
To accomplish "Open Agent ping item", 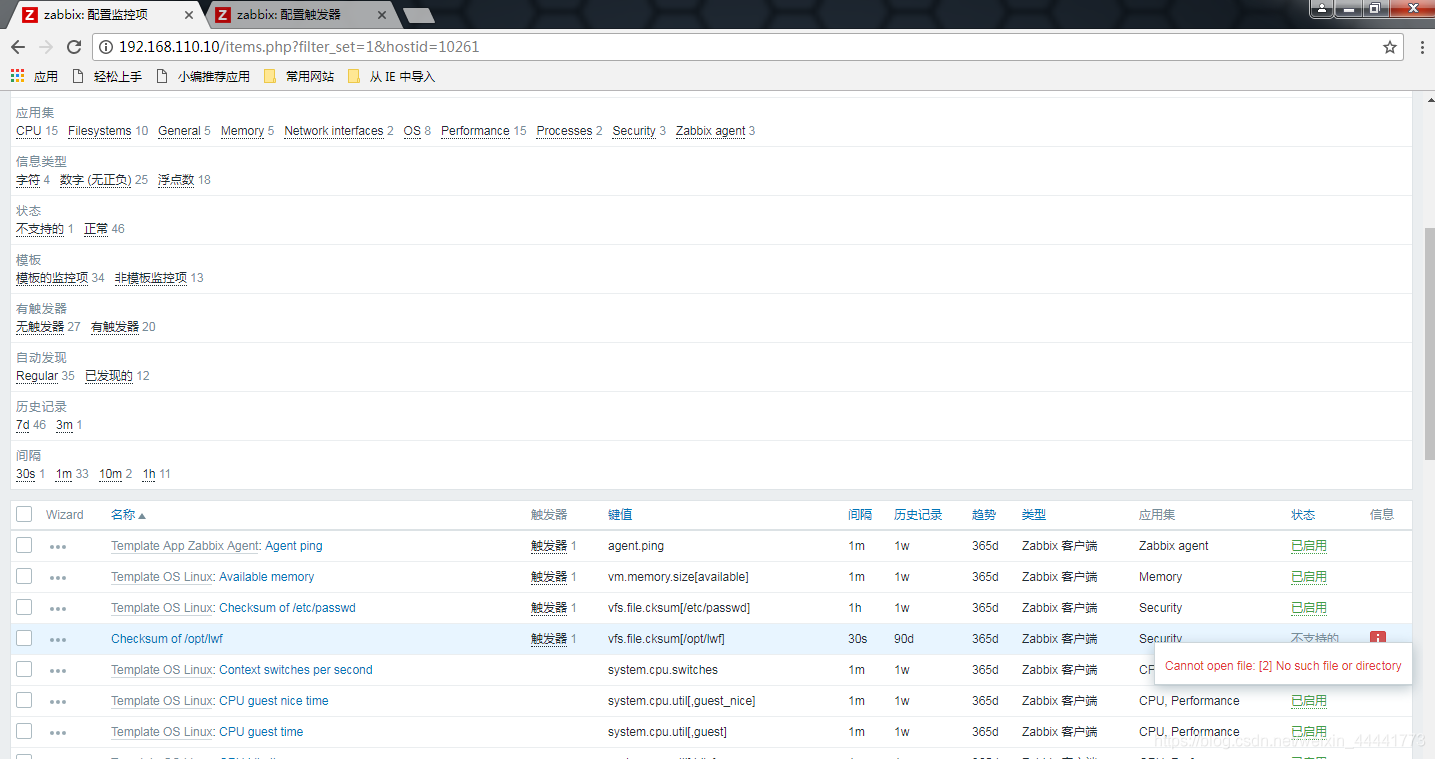I will [294, 546].
